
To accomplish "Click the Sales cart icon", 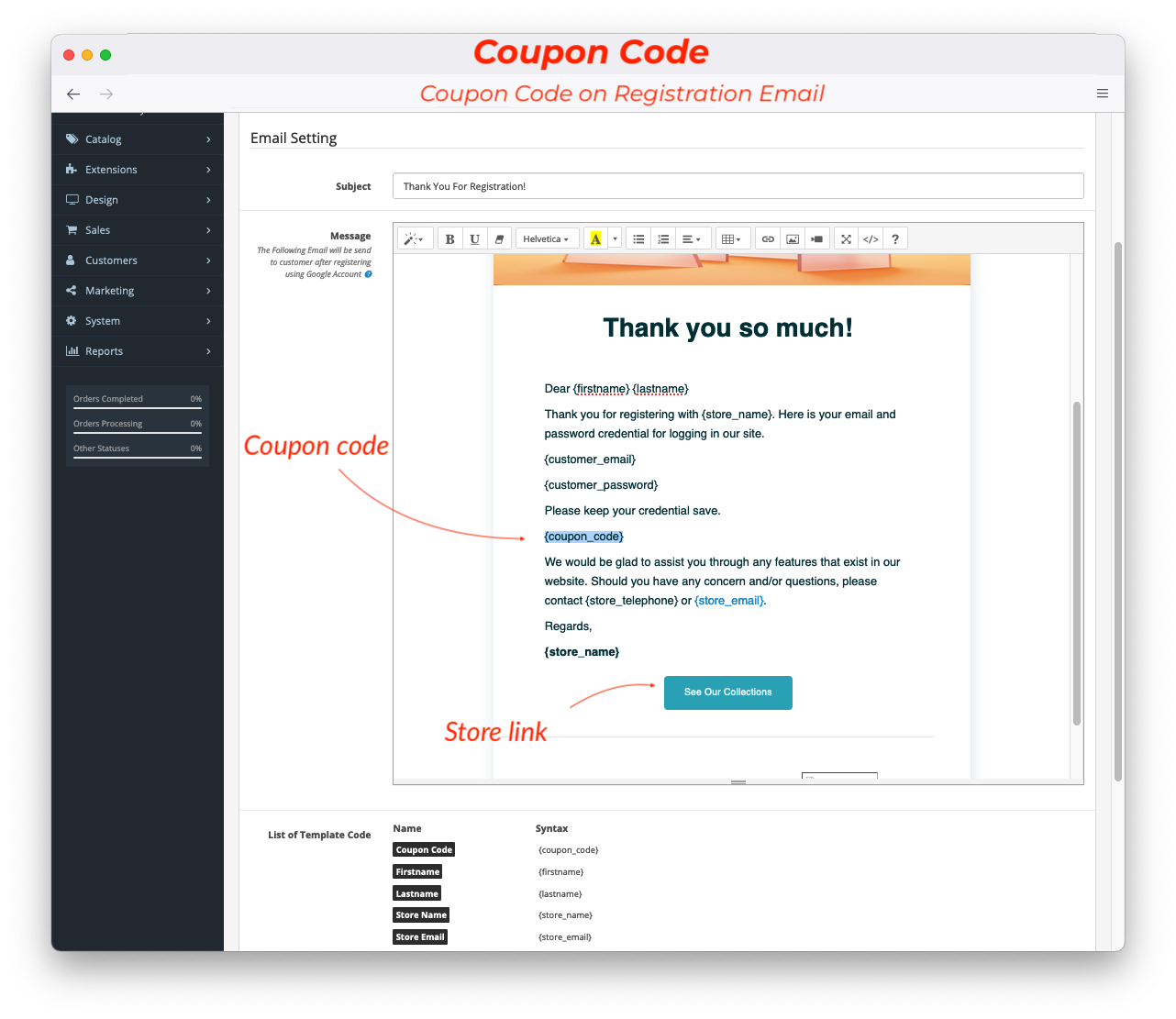I will click(x=72, y=230).
